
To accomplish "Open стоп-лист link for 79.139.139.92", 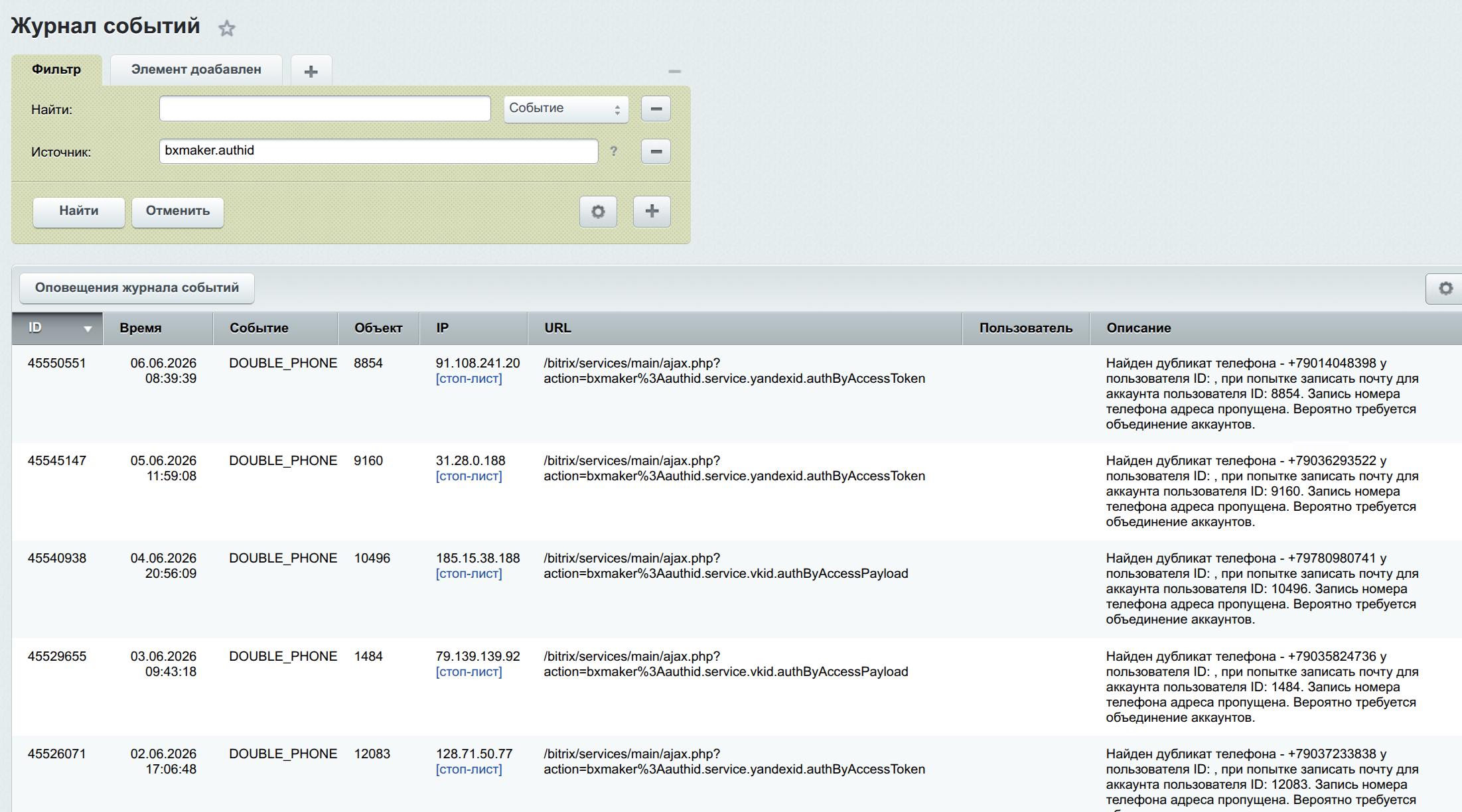I will coord(469,672).
